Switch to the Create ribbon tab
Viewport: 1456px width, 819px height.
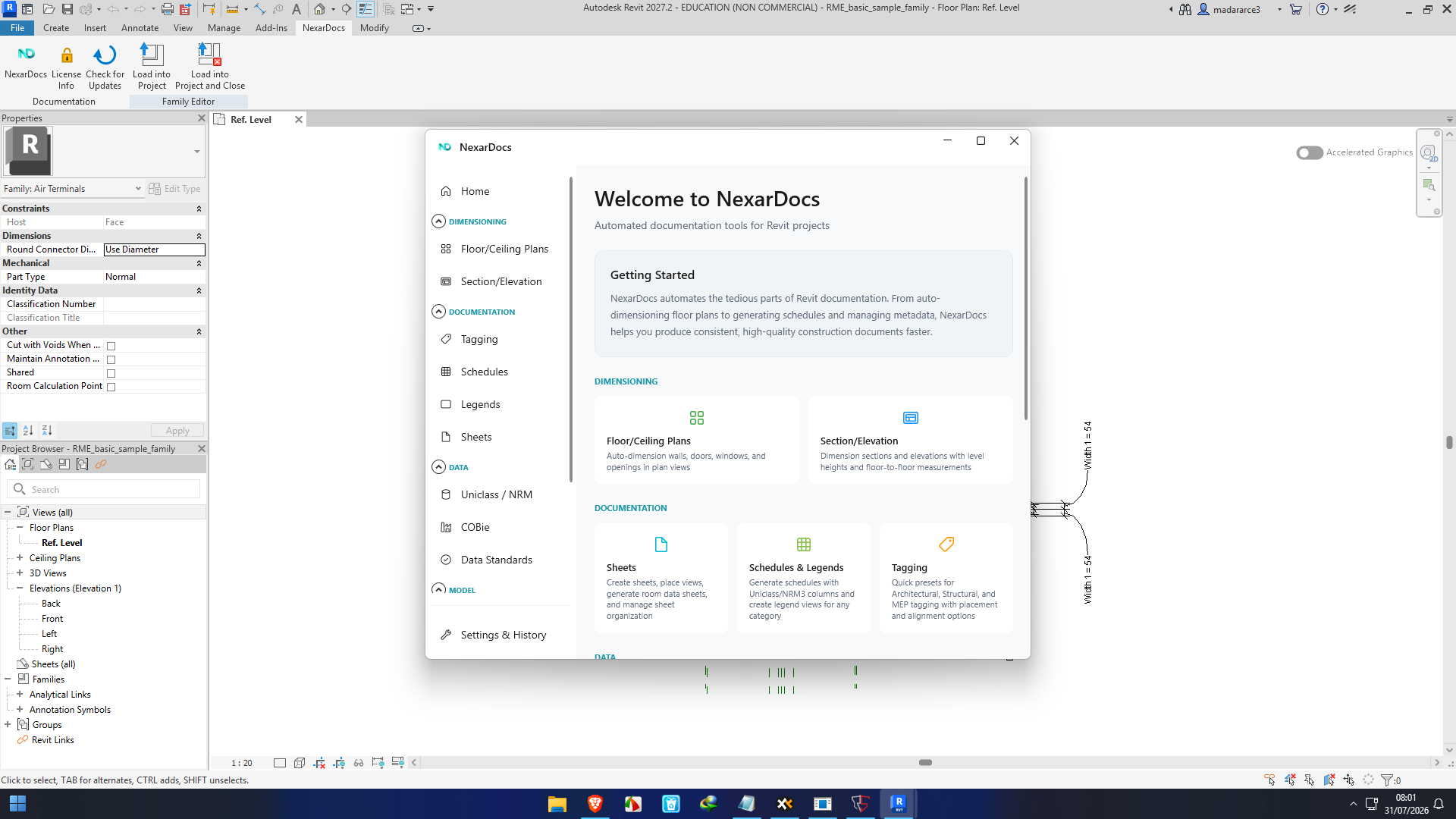coord(56,28)
